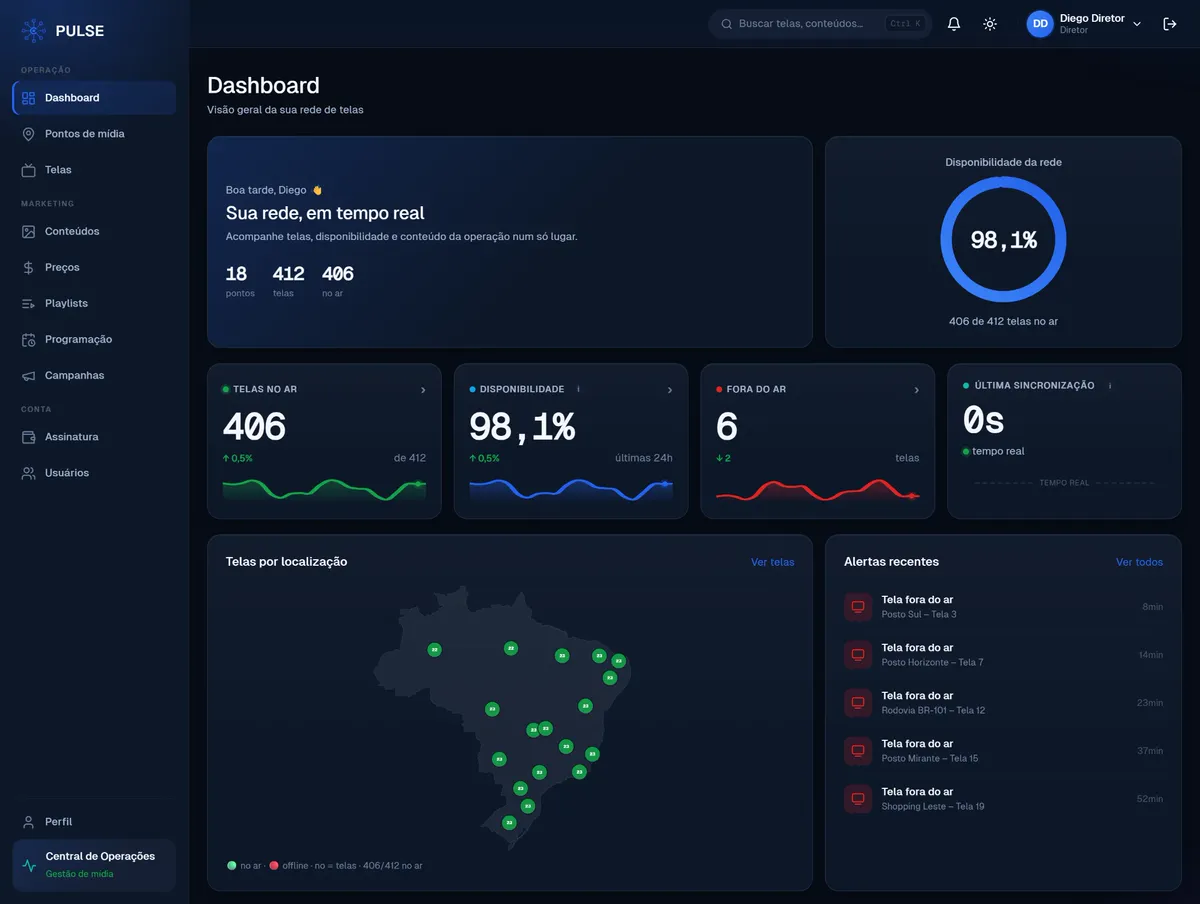
Task: Expand the Disponibilidade card chevron
Action: click(x=670, y=390)
